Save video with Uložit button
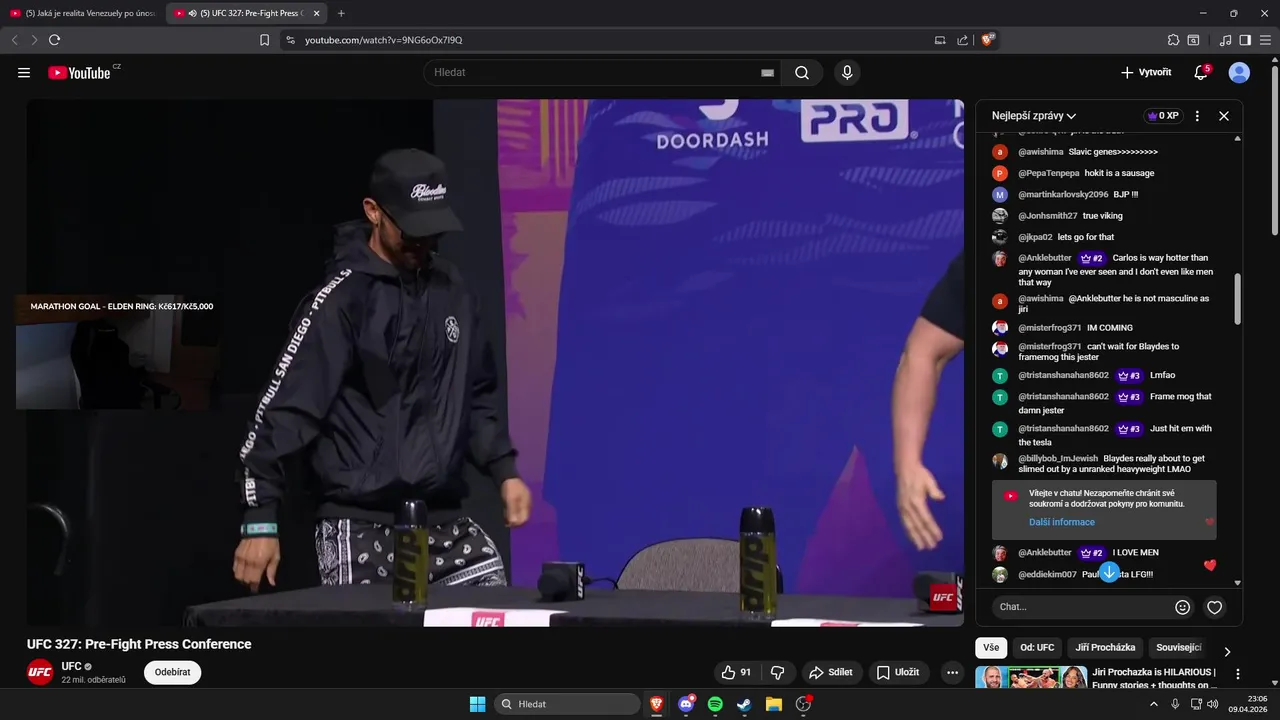Viewport: 1280px width, 720px height. tap(898, 672)
